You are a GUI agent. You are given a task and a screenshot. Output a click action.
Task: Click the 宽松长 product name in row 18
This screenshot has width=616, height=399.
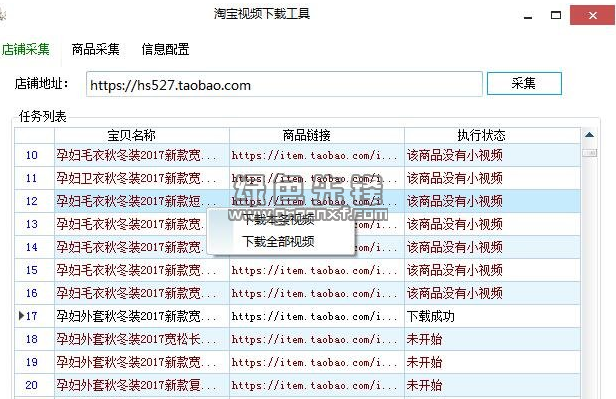click(136, 339)
